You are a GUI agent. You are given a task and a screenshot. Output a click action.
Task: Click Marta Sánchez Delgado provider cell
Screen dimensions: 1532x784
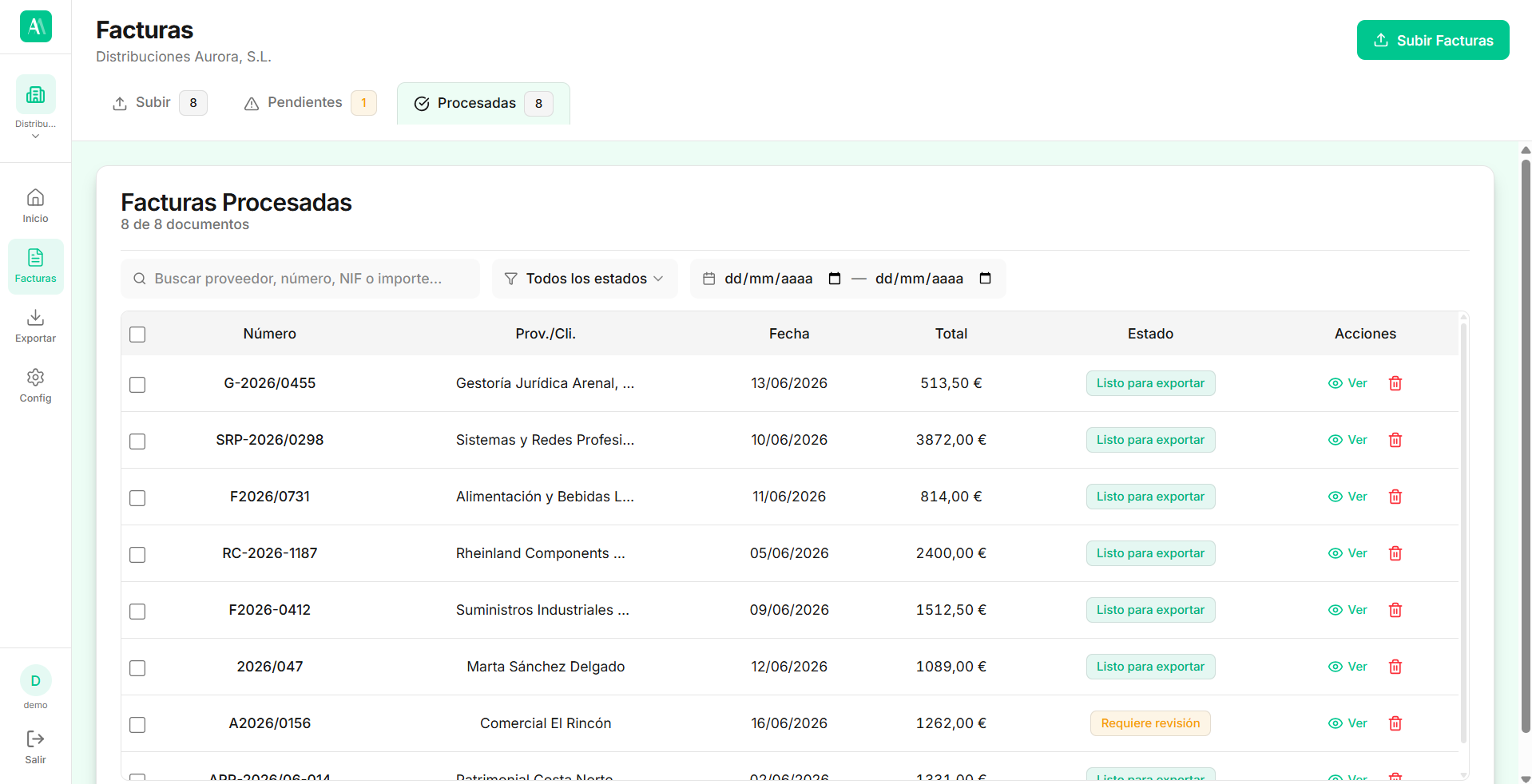tap(546, 667)
